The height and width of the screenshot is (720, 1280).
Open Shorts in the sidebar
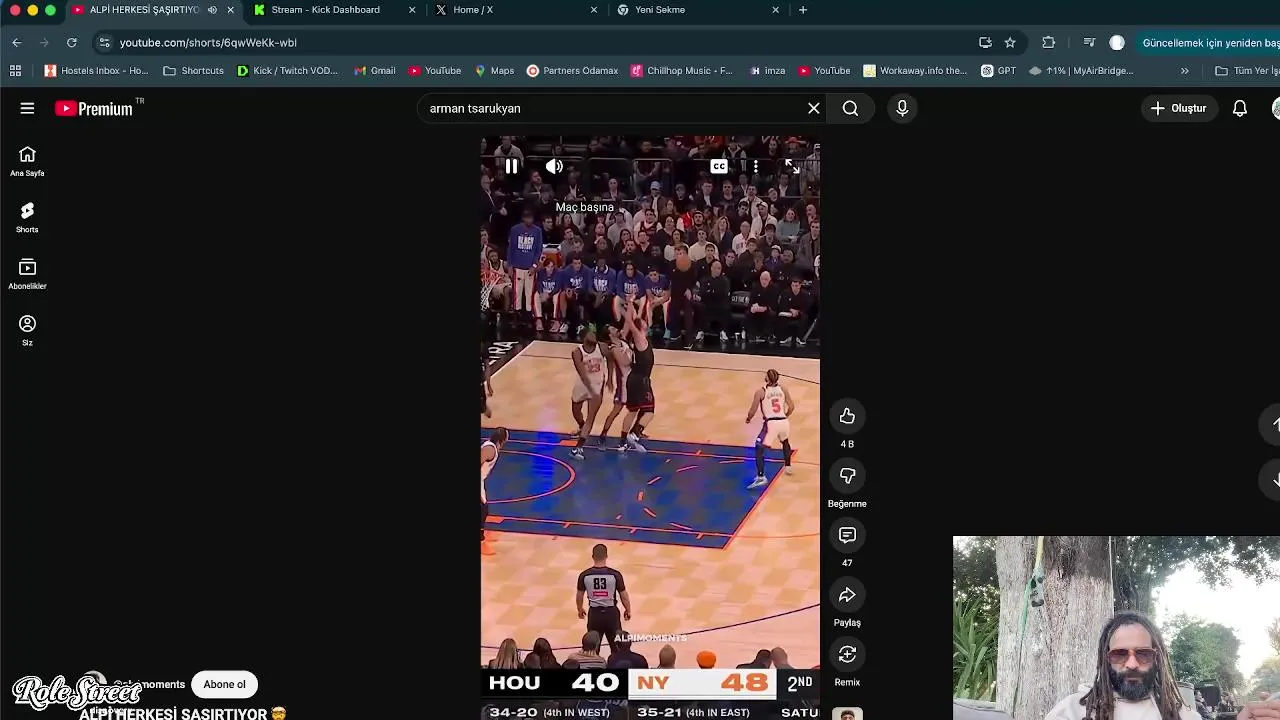(27, 218)
